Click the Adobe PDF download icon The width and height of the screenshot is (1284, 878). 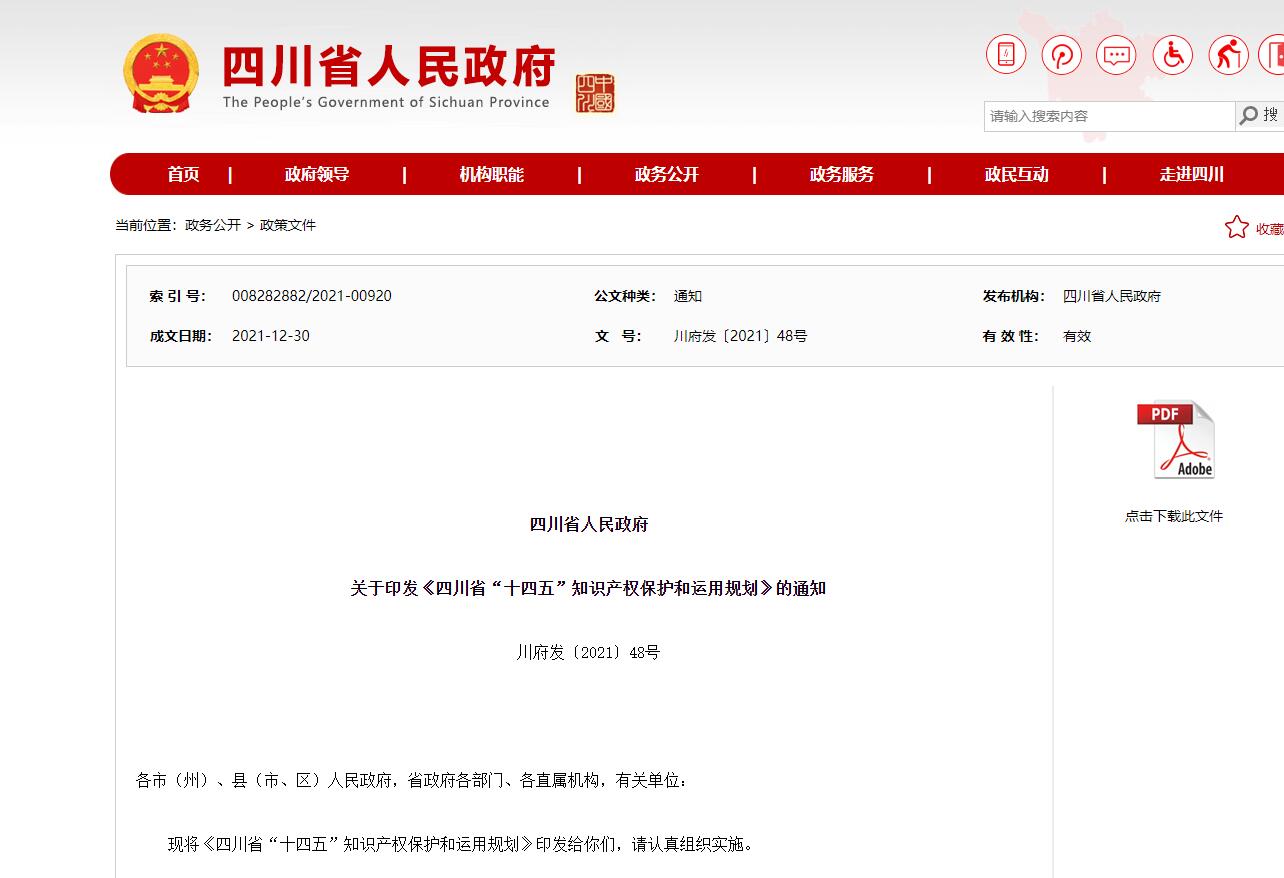(1175, 440)
